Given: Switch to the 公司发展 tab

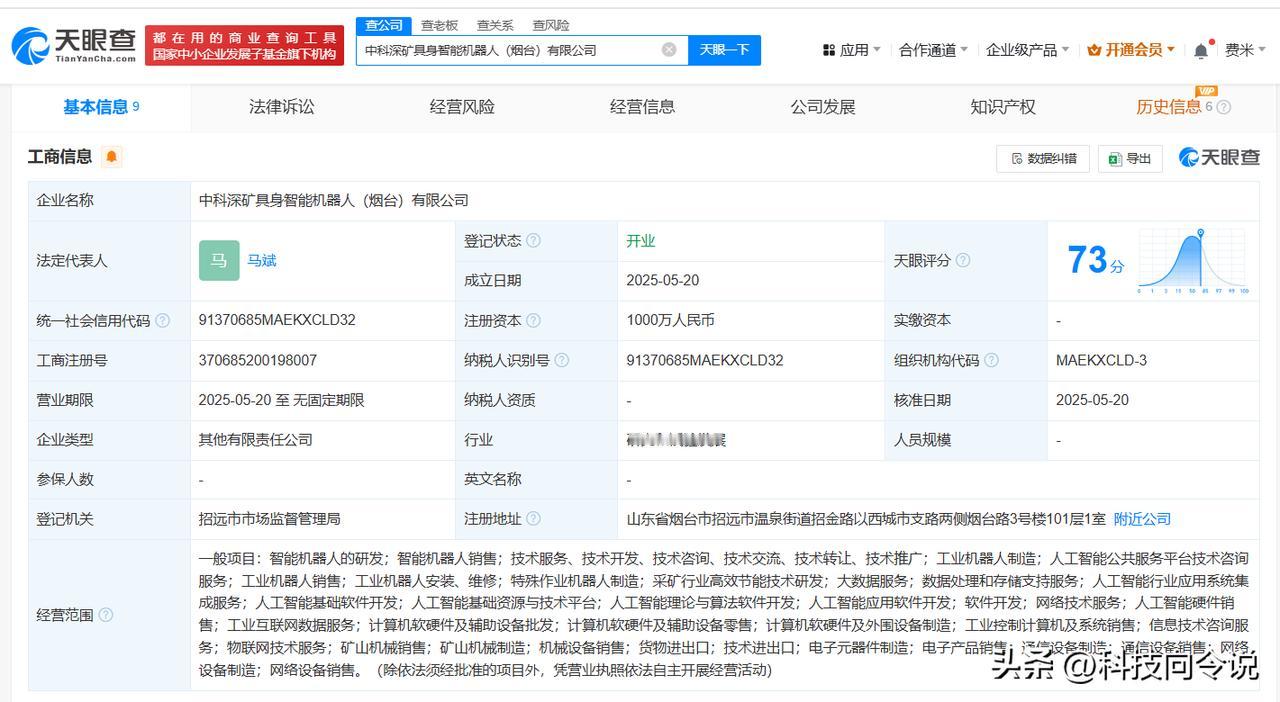Looking at the screenshot, I should click(823, 107).
